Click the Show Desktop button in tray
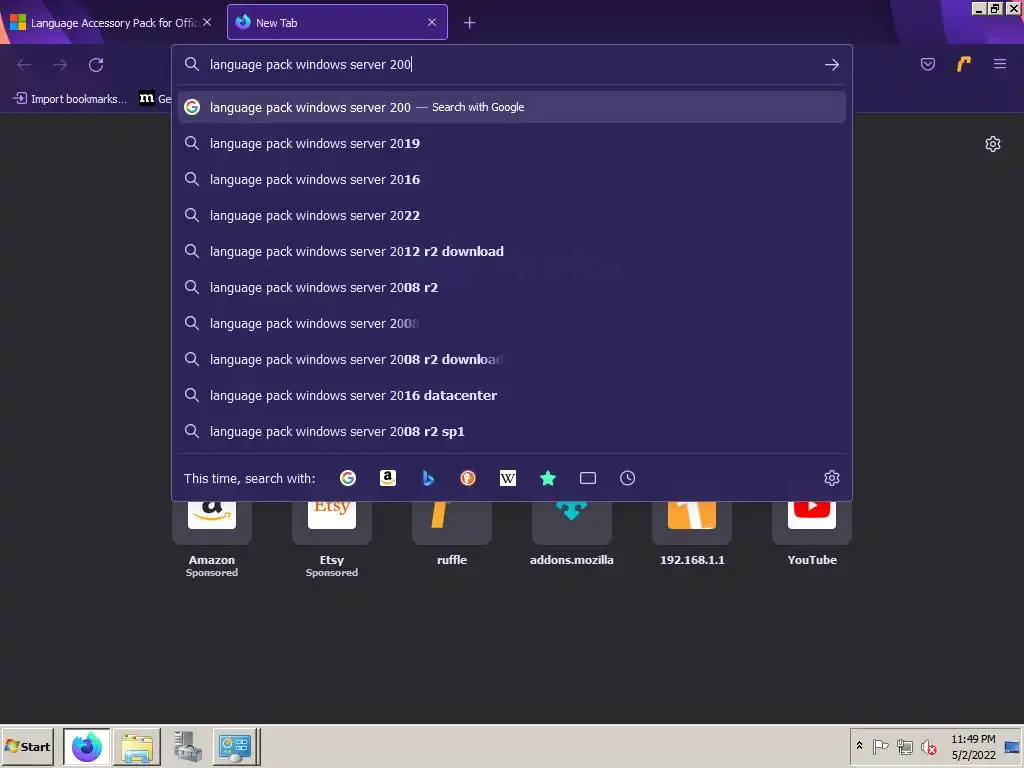Viewport: 1024px width, 768px height. pos(1013,746)
